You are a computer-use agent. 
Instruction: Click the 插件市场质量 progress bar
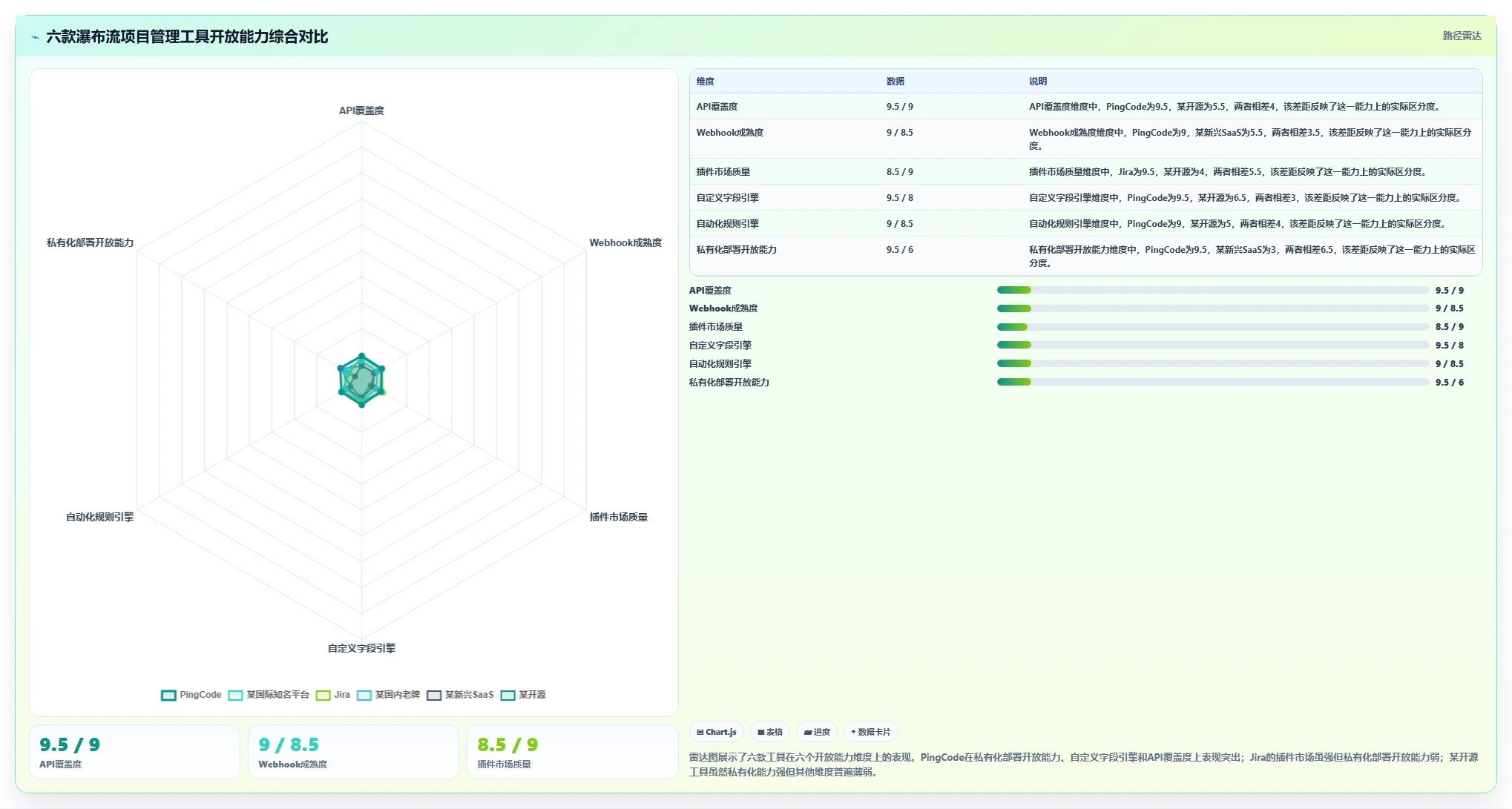coord(1213,327)
